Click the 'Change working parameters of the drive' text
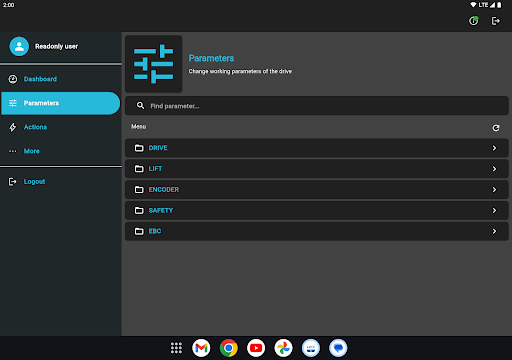This screenshot has width=512, height=360. point(240,71)
